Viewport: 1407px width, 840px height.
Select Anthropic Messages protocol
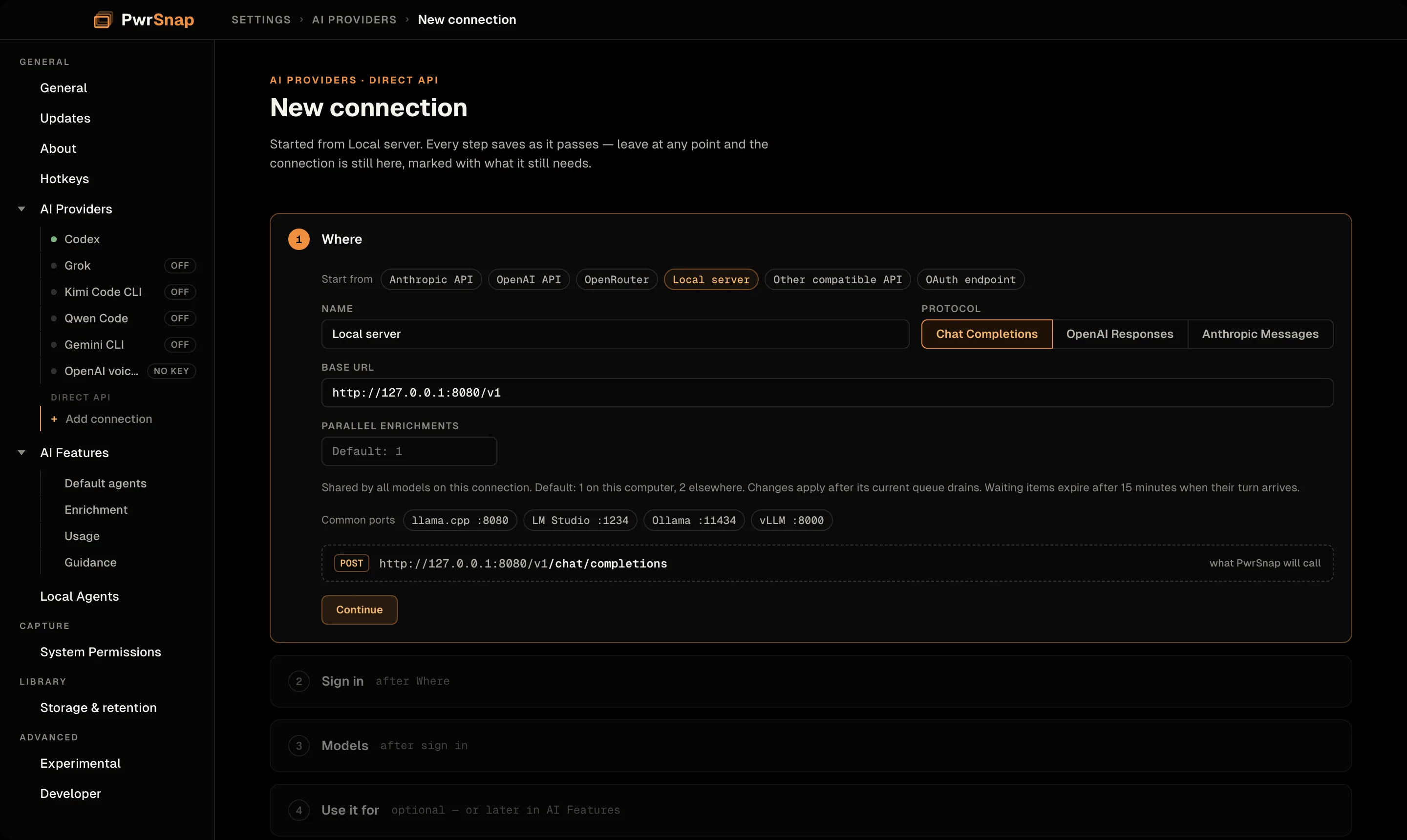click(1260, 334)
